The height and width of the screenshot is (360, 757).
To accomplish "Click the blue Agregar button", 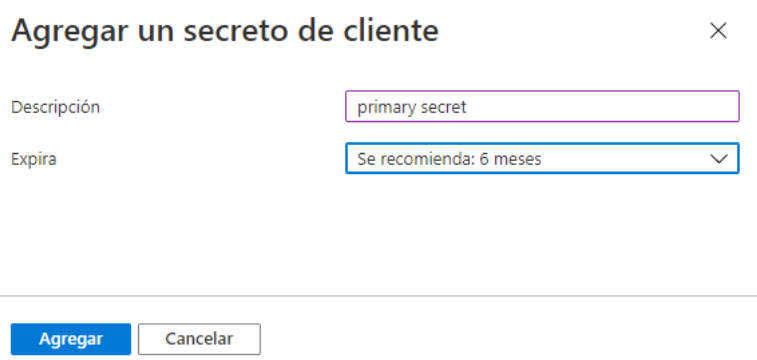I will pyautogui.click(x=71, y=339).
